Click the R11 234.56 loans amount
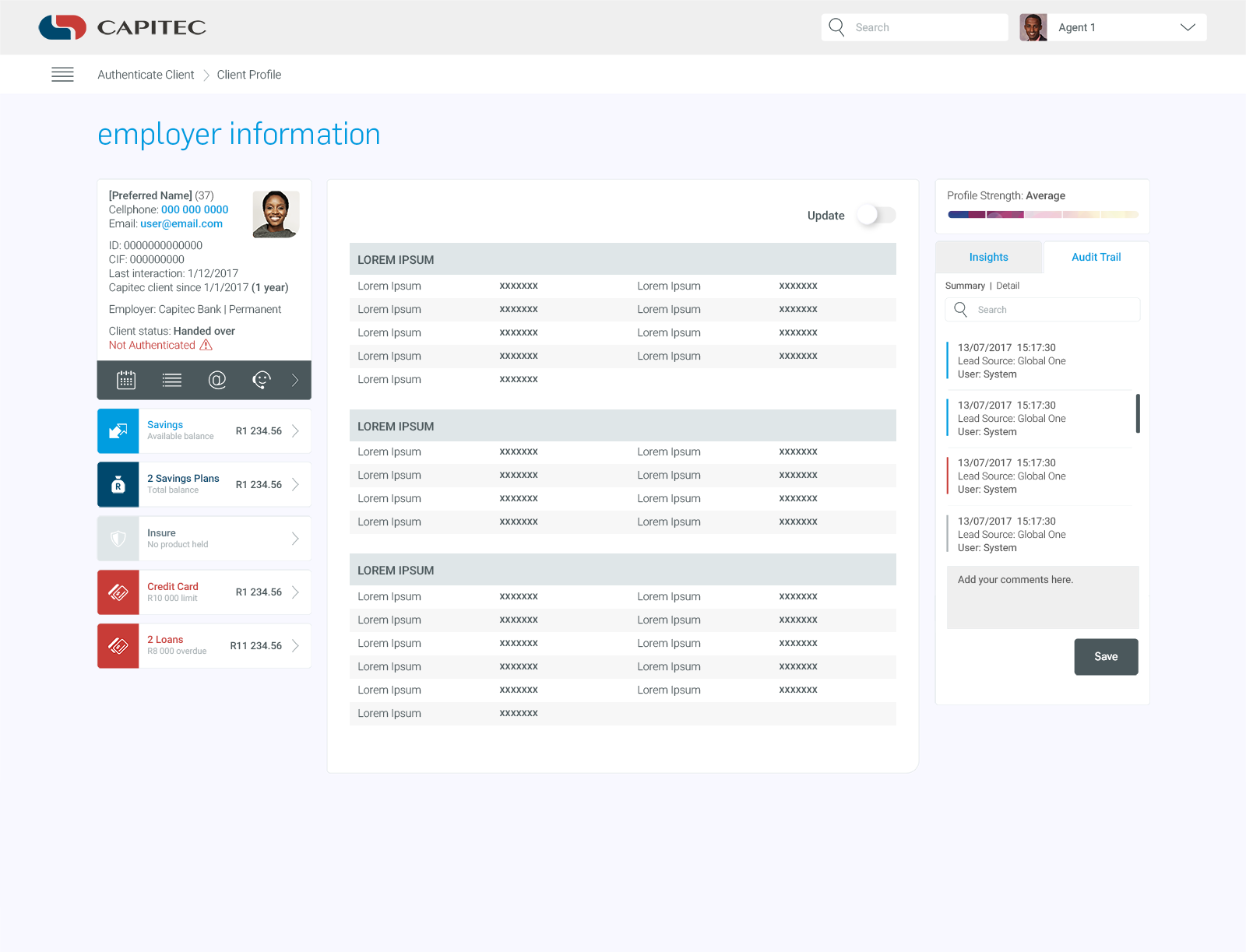 (x=256, y=646)
